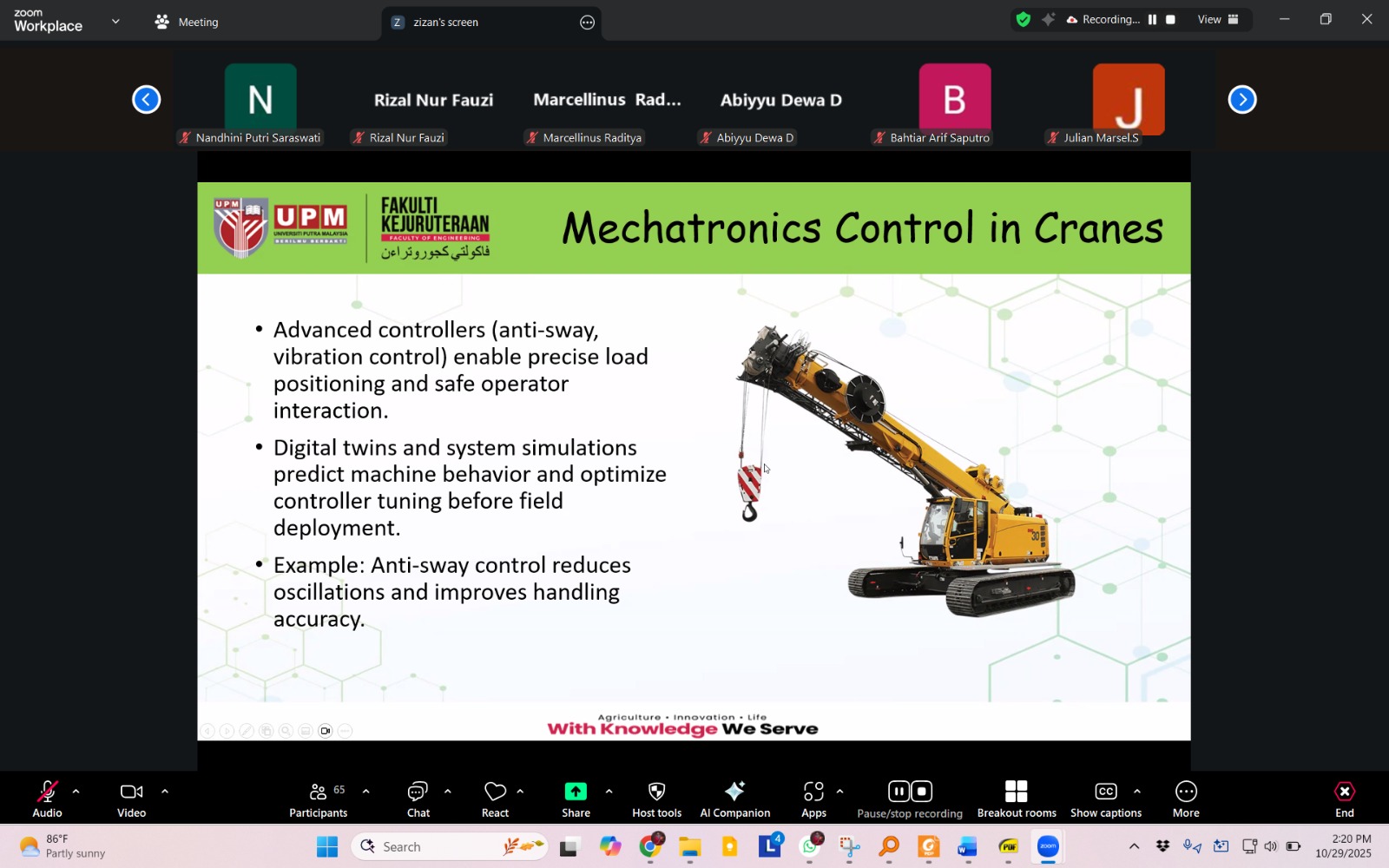Click the green Share screen button
Screen dimensions: 1389x868
576,799
